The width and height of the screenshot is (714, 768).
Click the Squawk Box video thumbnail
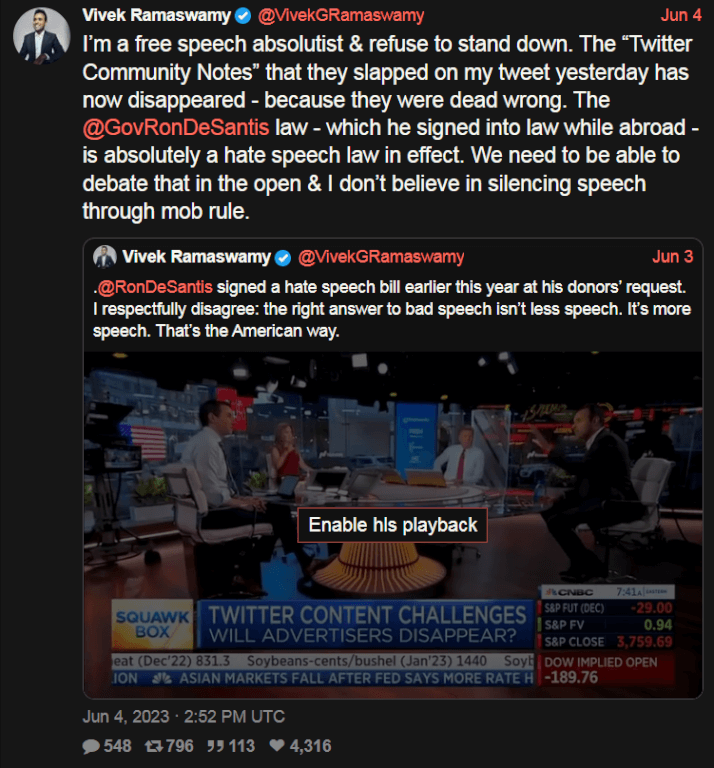(393, 525)
